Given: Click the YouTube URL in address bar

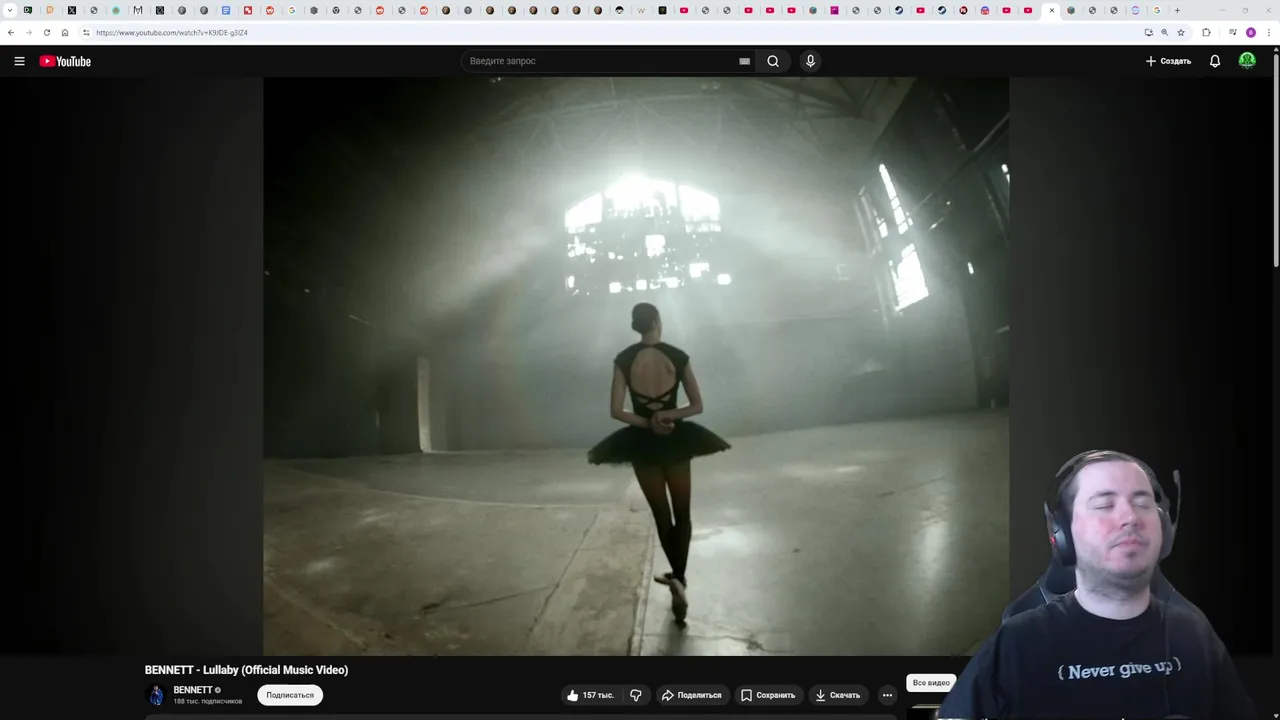Looking at the screenshot, I should tap(172, 32).
